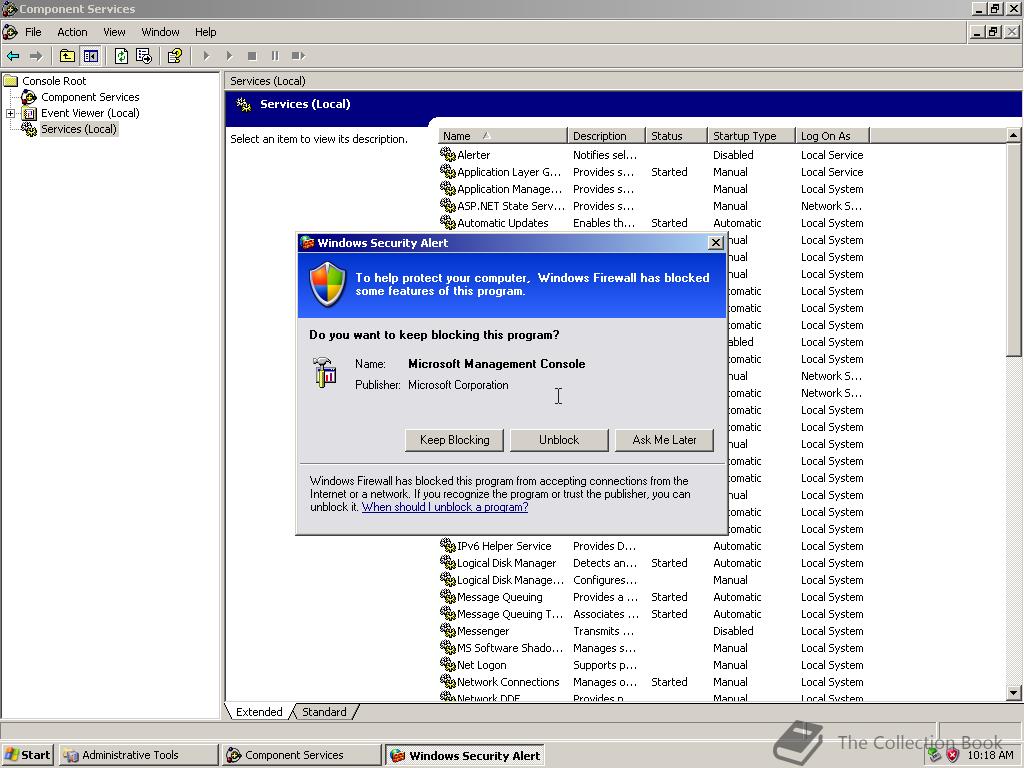1024x768 pixels.
Task: Click the Alerter service gear icon
Action: pyautogui.click(x=447, y=154)
